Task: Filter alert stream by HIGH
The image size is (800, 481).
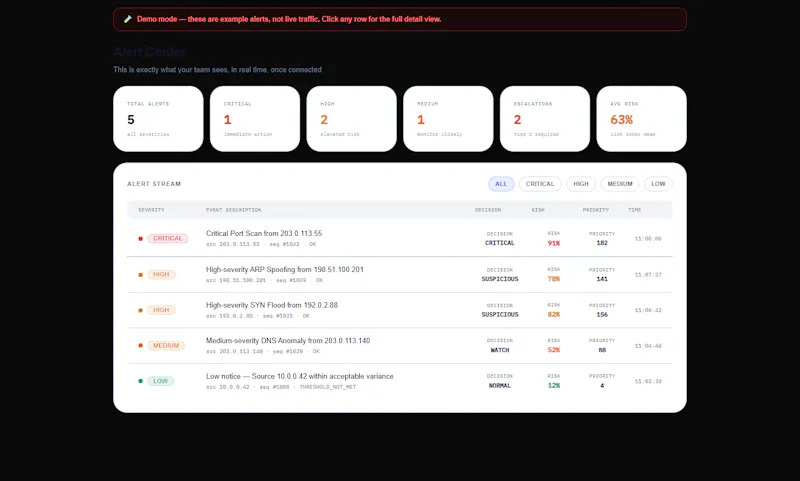Action: tap(581, 184)
